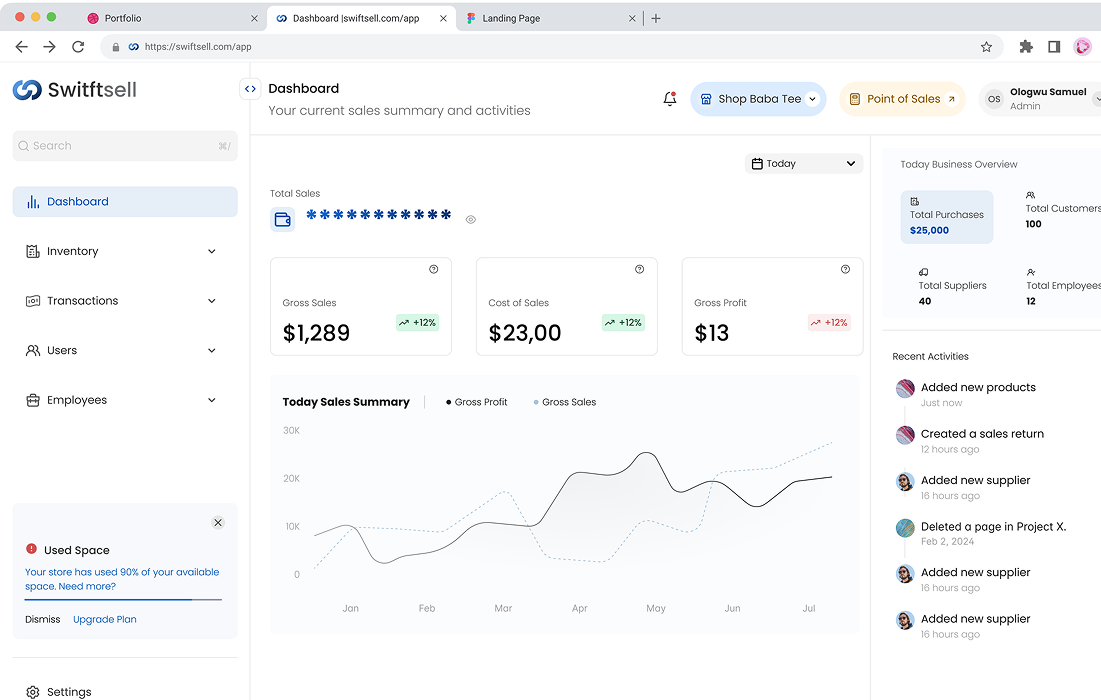Go back in browser history
Viewport: 1101px width, 700px height.
click(x=22, y=47)
